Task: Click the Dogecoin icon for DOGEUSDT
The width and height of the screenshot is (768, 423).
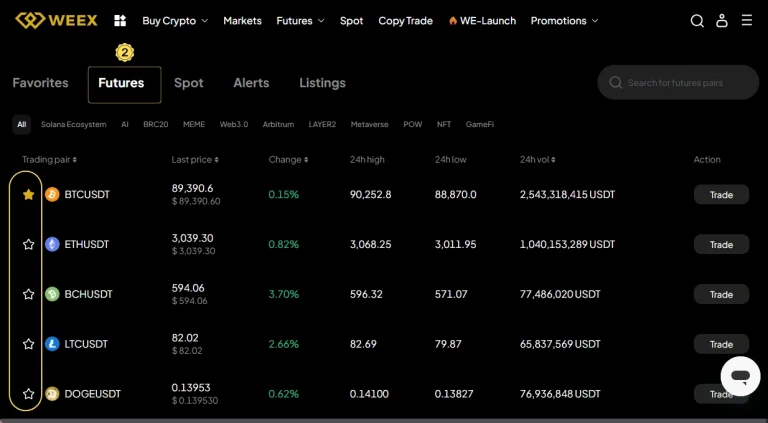Action: pyautogui.click(x=52, y=394)
